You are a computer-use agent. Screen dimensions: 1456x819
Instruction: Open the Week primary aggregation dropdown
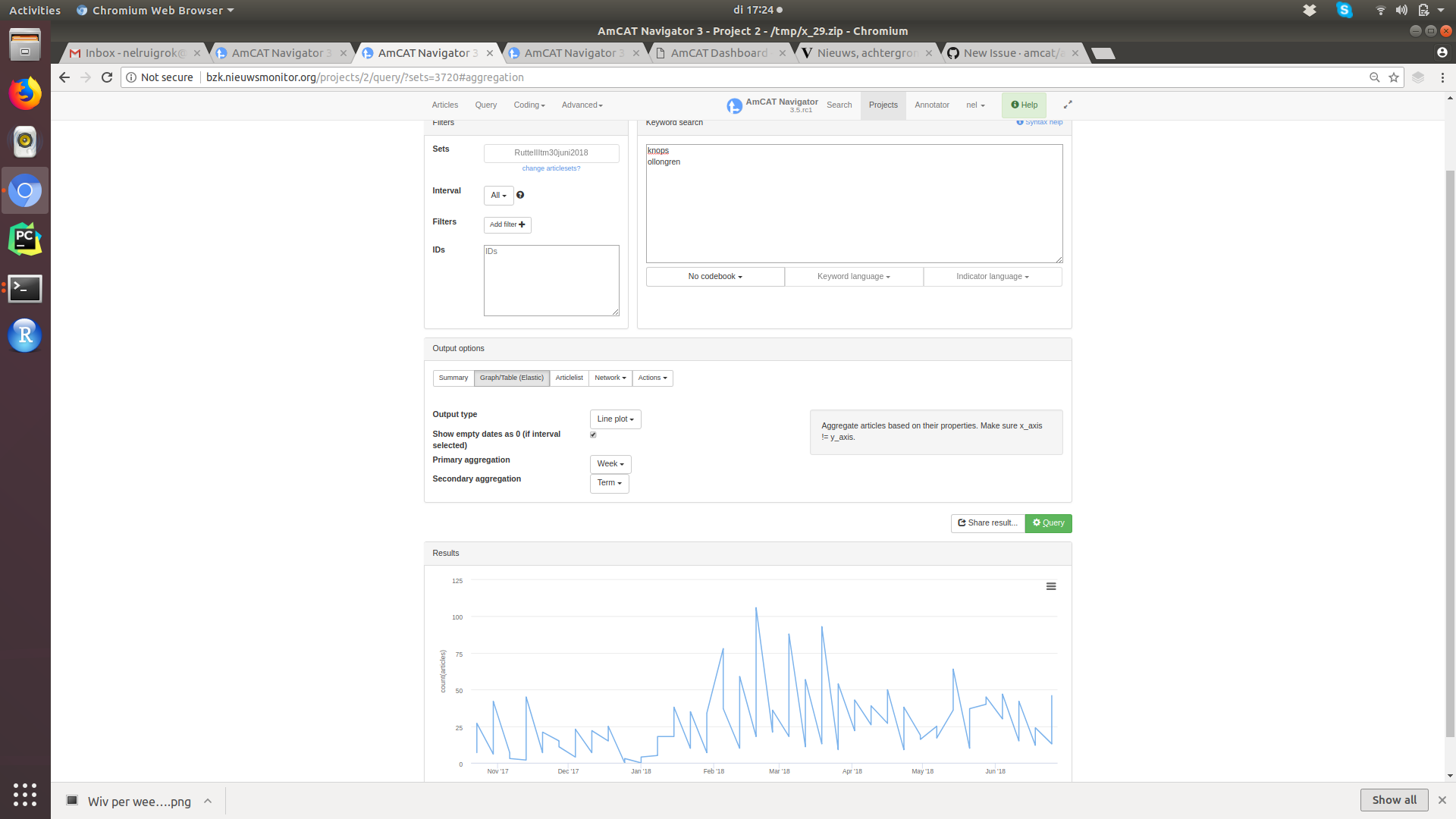point(610,464)
